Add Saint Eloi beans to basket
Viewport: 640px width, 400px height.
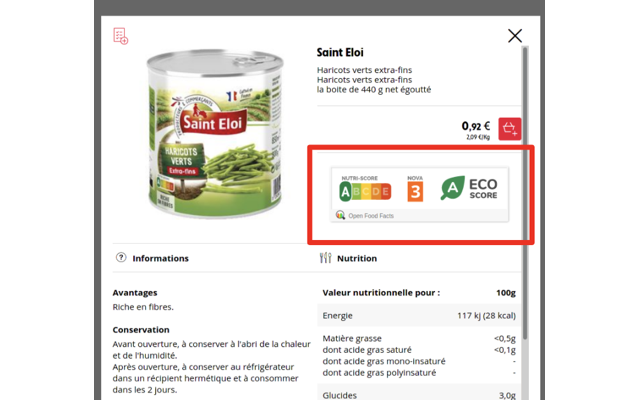(509, 129)
